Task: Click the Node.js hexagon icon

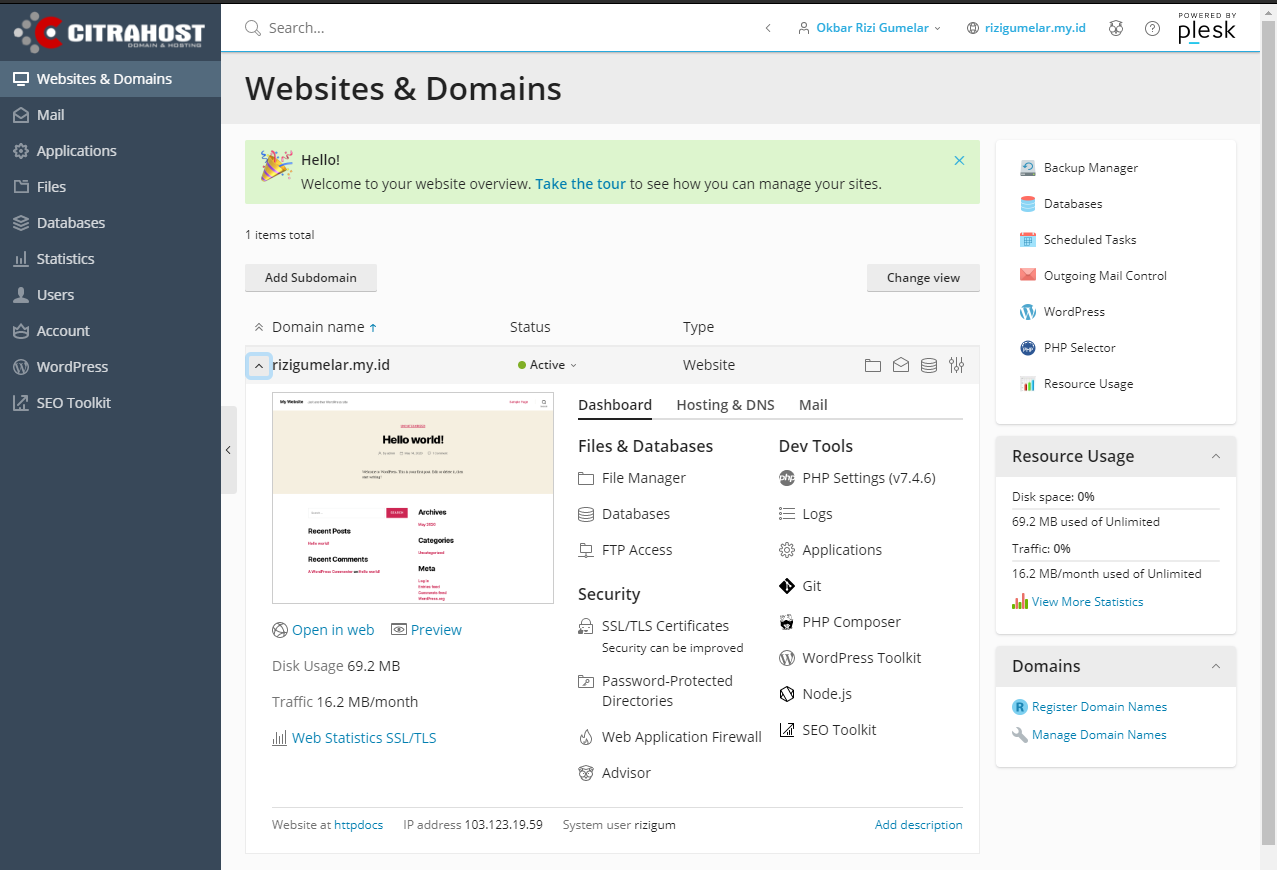Action: 787,694
